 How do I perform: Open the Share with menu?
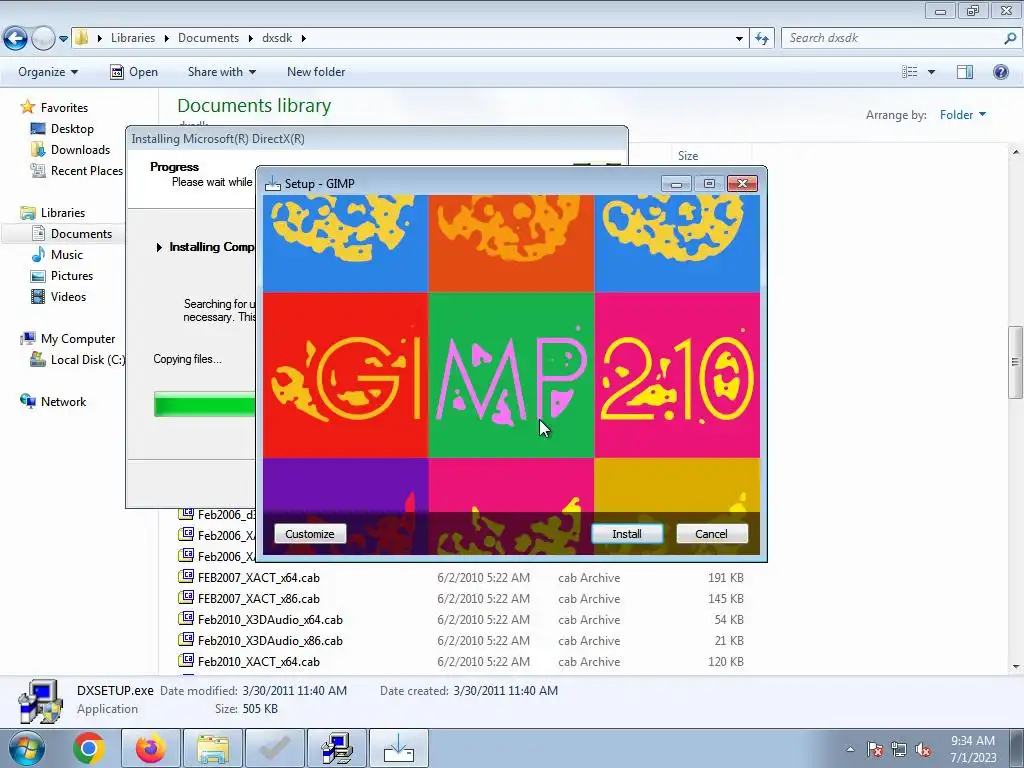tap(221, 72)
